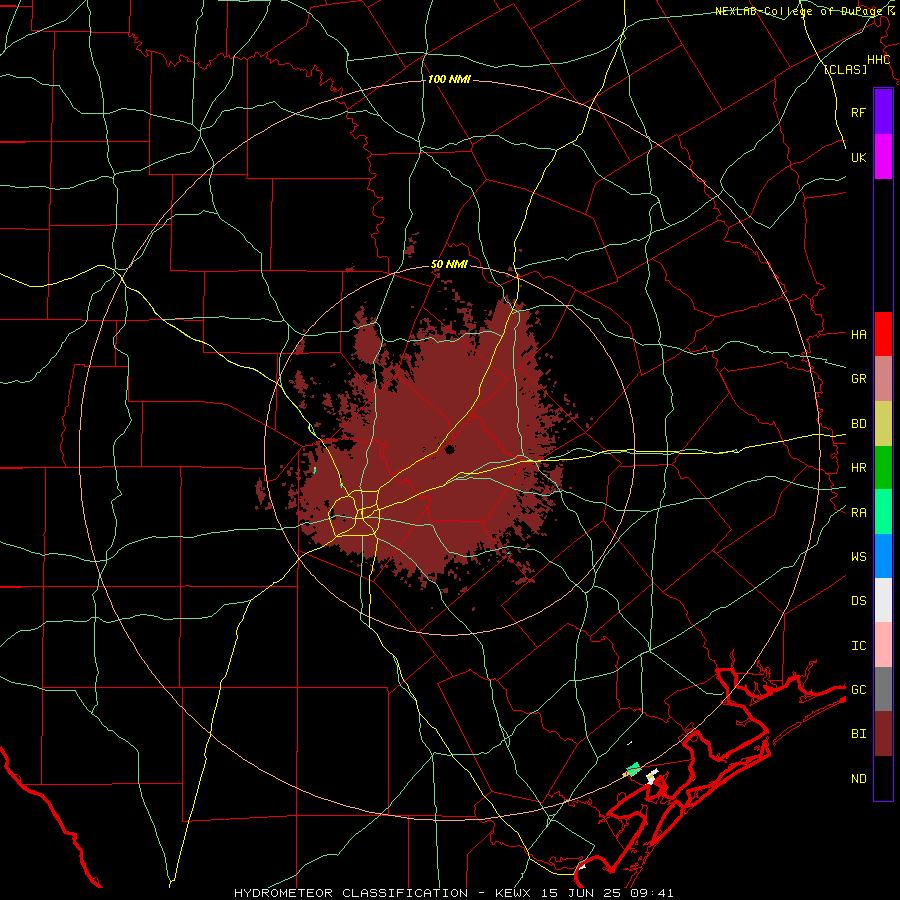Image resolution: width=900 pixels, height=900 pixels.
Task: Click the ND black legend swatch
Action: click(883, 778)
